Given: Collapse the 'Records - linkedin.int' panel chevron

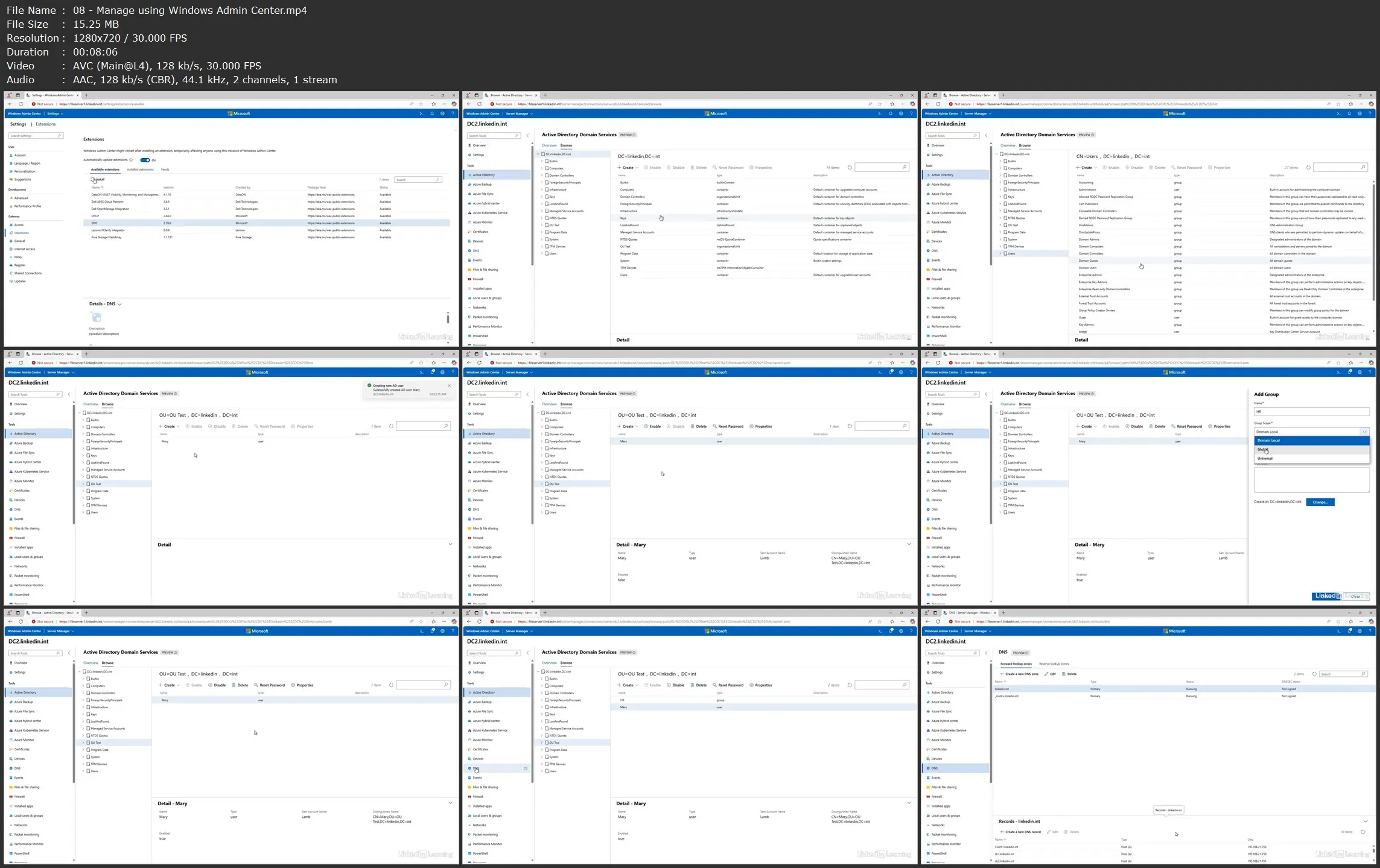Looking at the screenshot, I should click(x=1365, y=821).
